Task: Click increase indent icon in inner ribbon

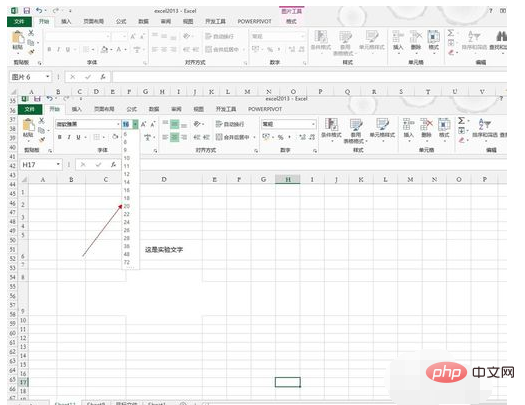Action: tap(206, 137)
